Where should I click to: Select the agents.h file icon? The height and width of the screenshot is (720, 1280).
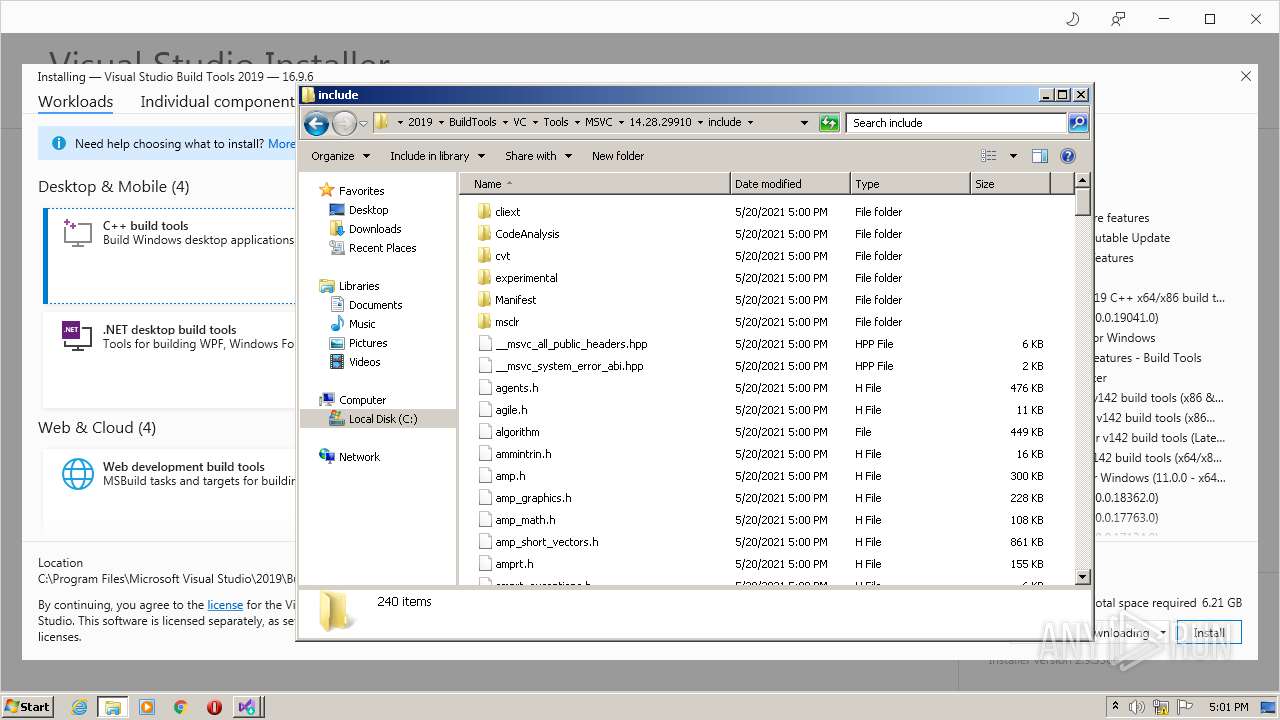click(485, 388)
